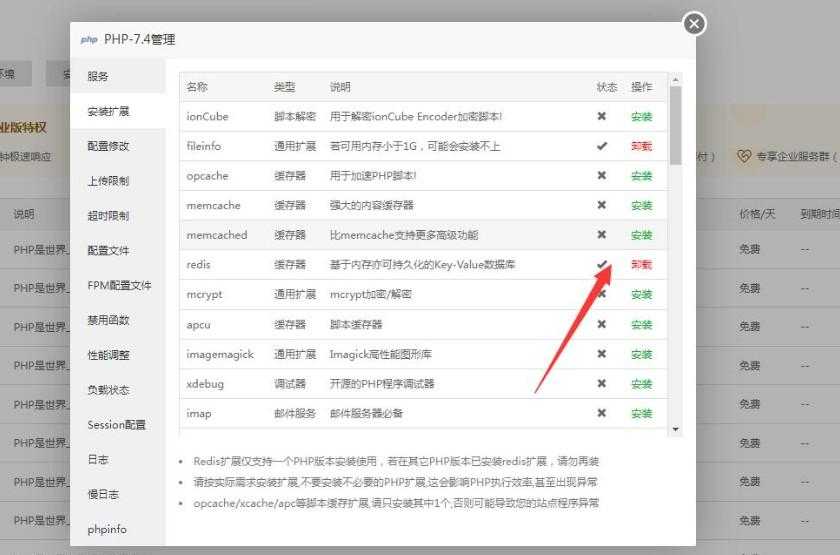Click the ionCube not-installed X status icon

[602, 116]
